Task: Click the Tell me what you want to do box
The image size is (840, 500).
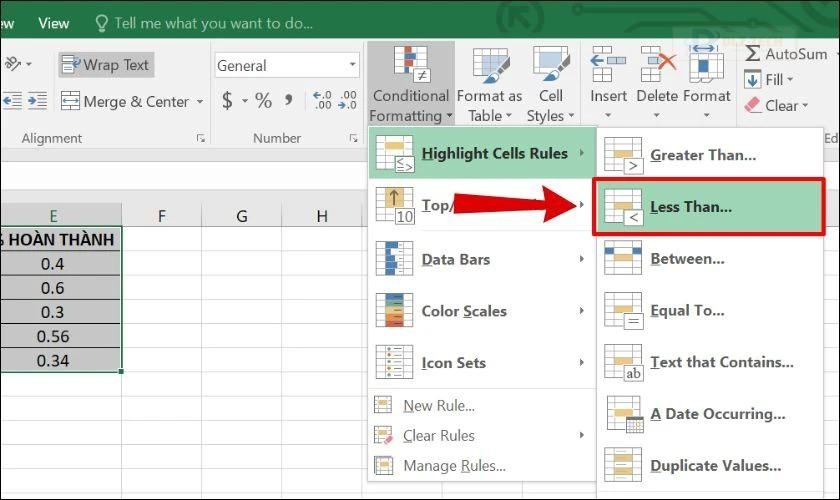Action: click(x=204, y=23)
